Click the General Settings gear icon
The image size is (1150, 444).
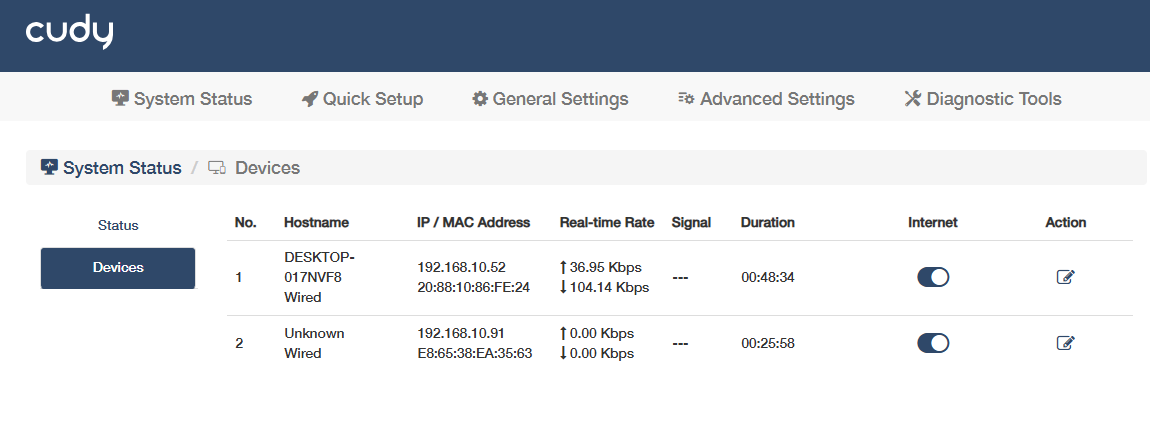480,99
